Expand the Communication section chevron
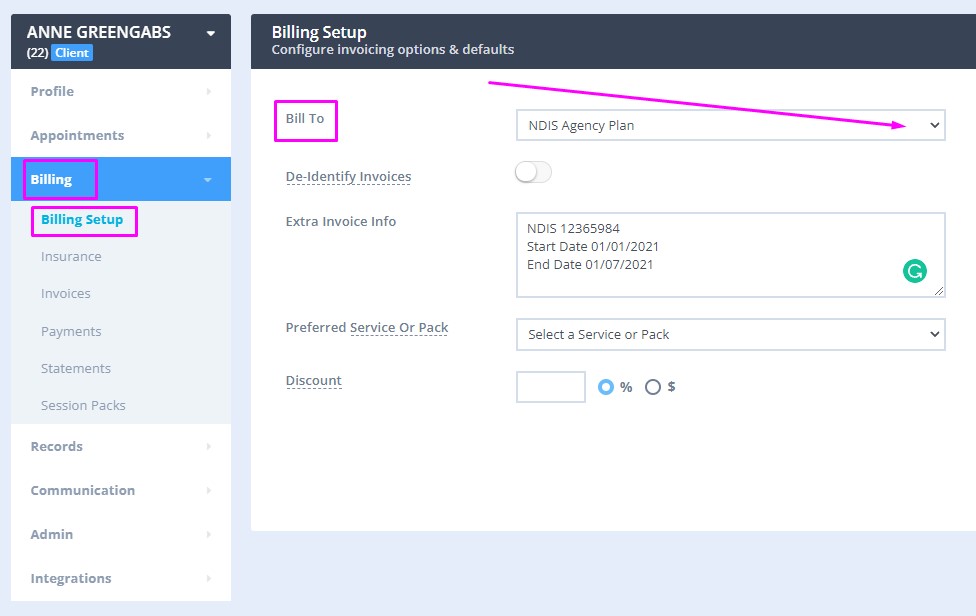This screenshot has width=976, height=616. click(x=208, y=490)
